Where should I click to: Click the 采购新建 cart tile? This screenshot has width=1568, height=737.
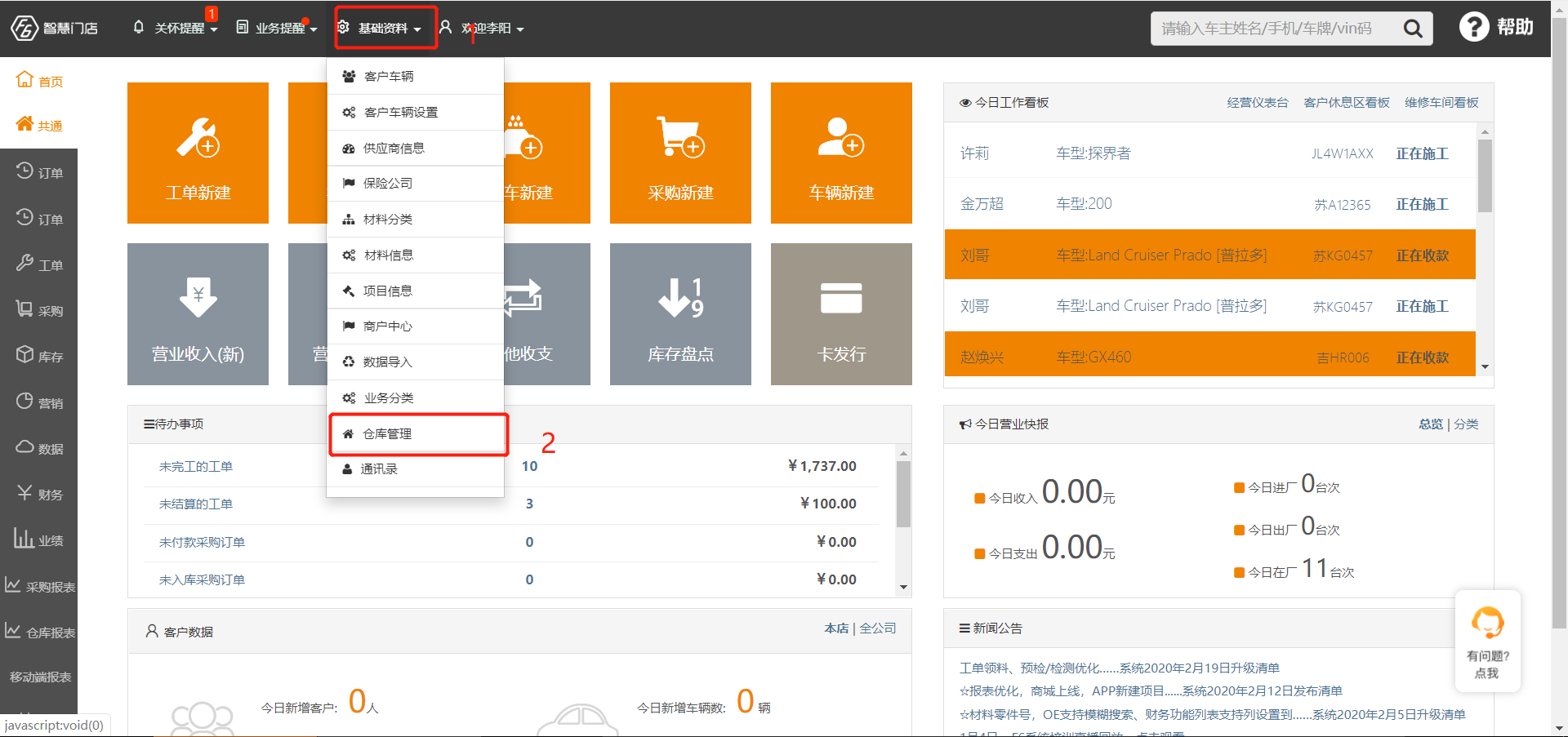tap(680, 153)
